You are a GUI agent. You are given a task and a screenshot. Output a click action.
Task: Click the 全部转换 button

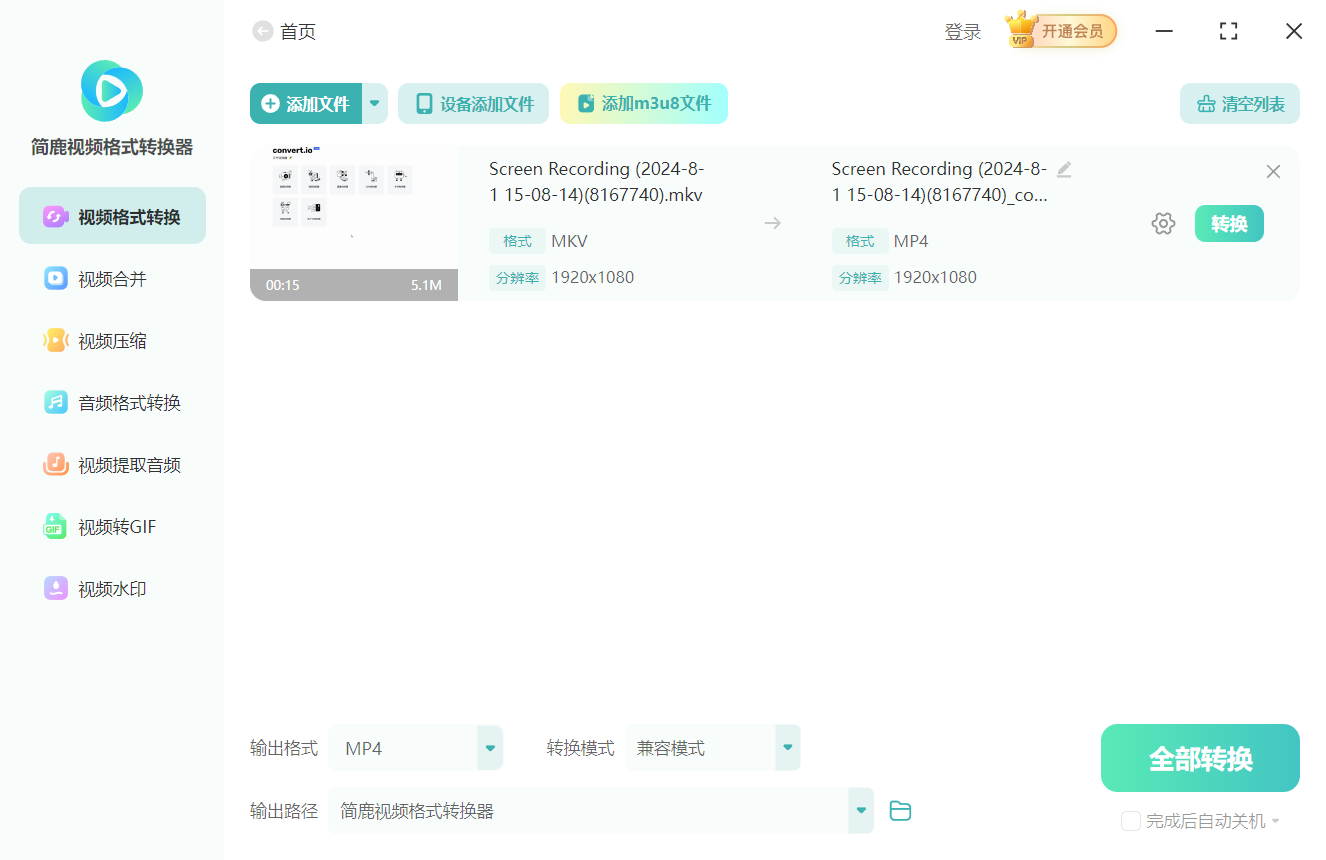(1200, 758)
